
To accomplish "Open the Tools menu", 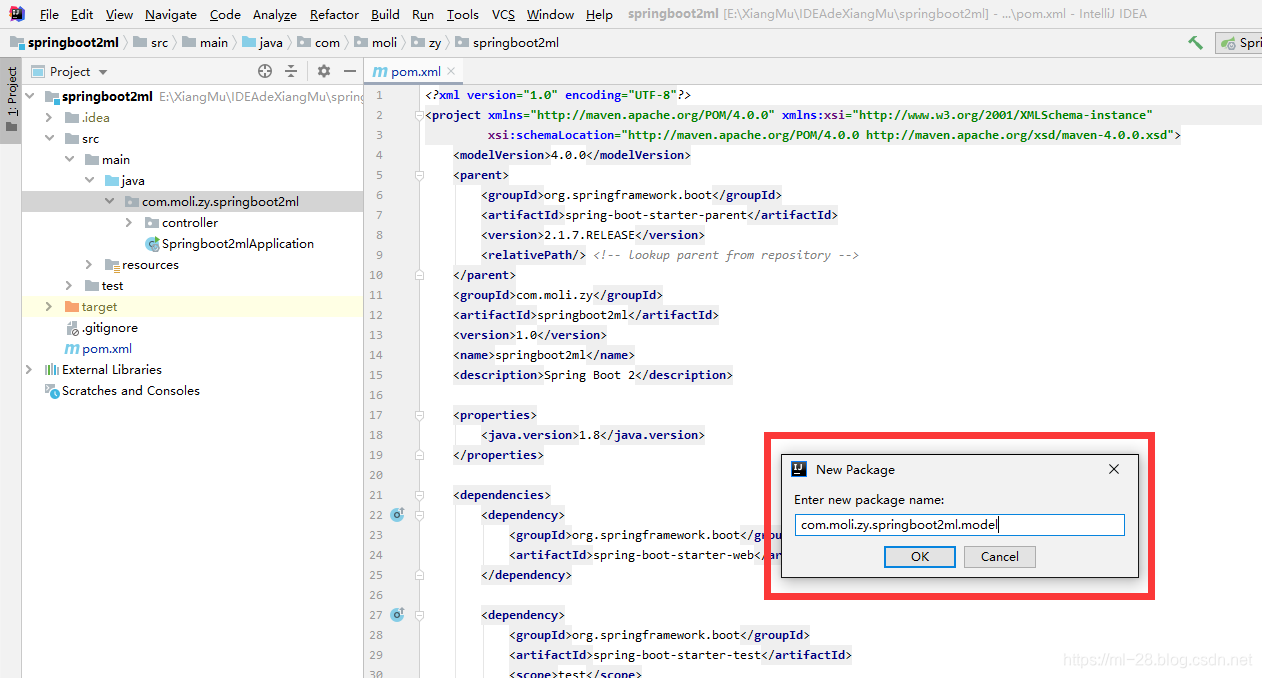I will pyautogui.click(x=462, y=15).
